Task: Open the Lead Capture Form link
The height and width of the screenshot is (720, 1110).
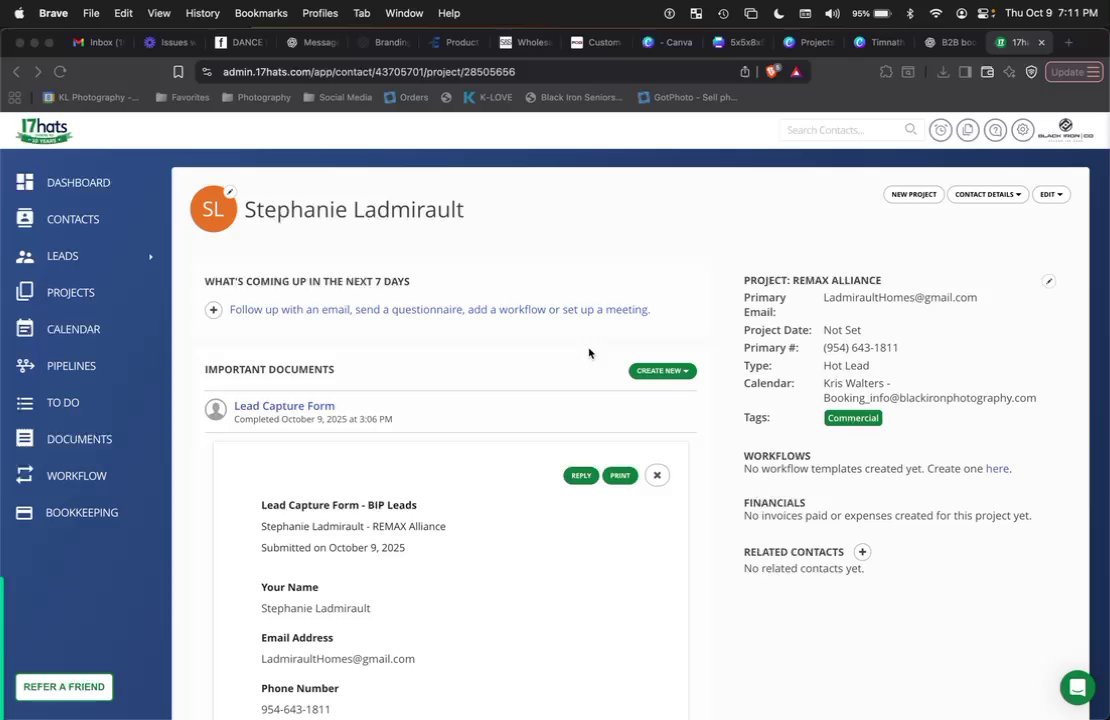Action: [285, 406]
